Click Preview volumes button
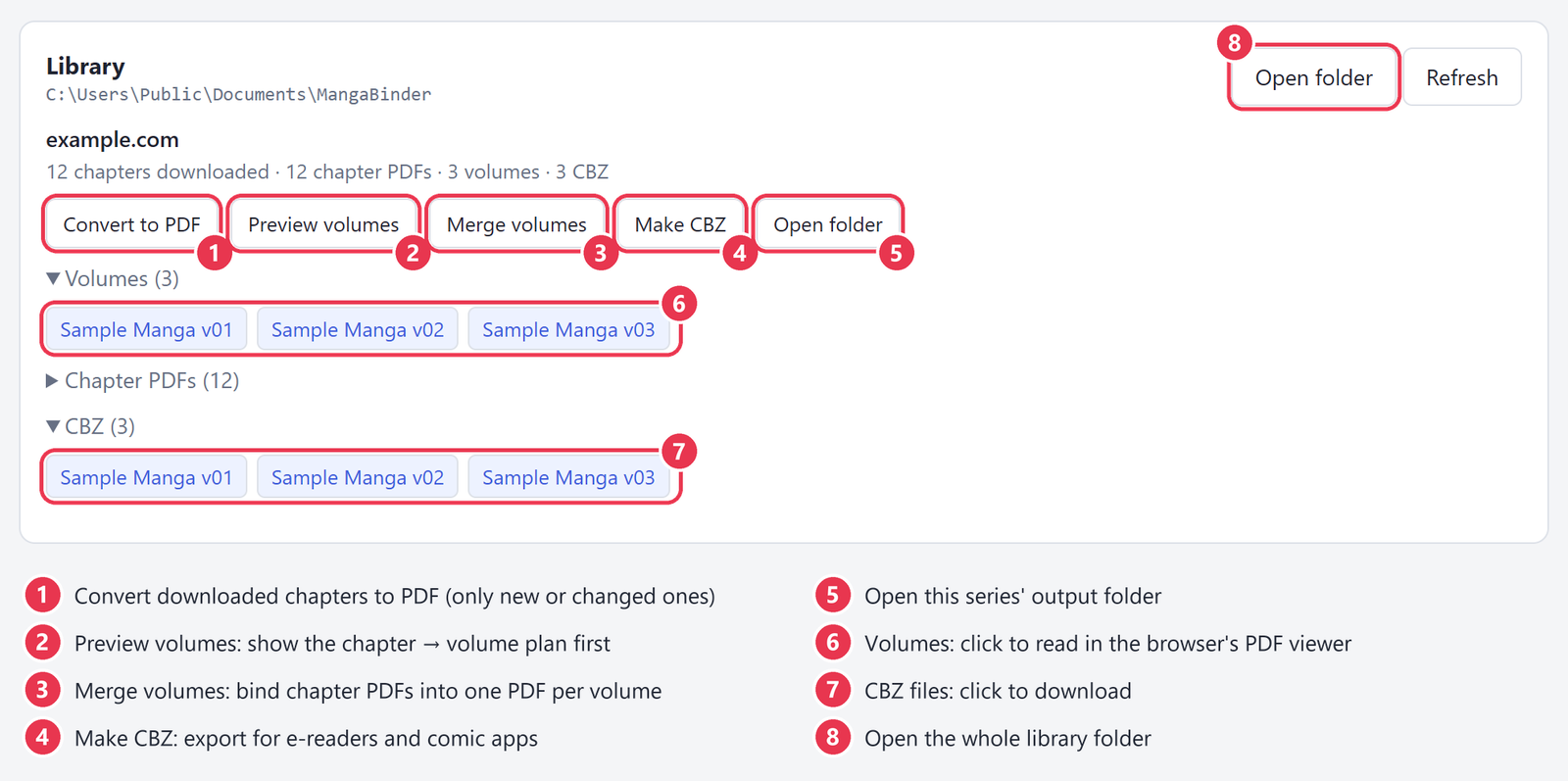This screenshot has height=781, width=1568. pos(323,224)
